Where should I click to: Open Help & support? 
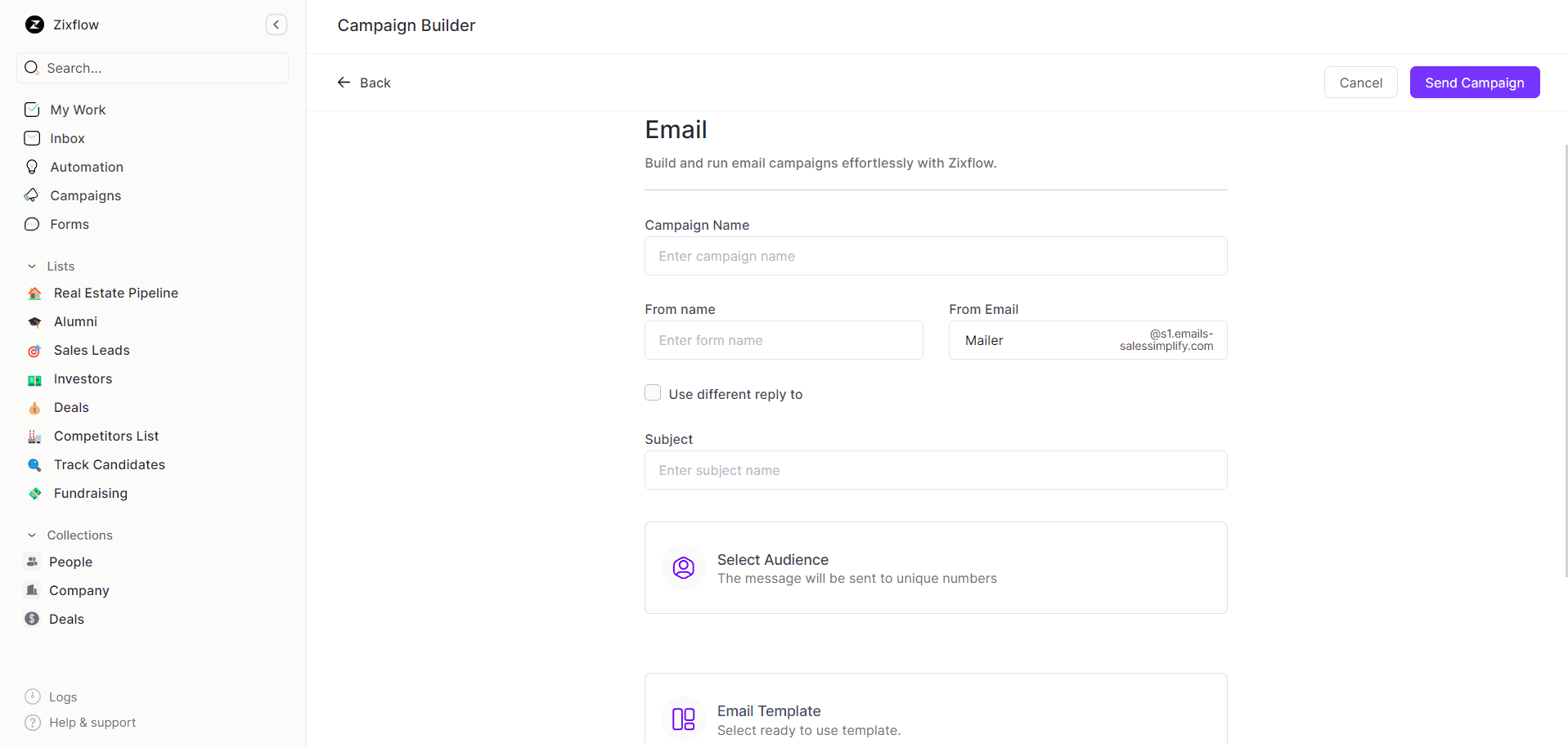pos(92,723)
